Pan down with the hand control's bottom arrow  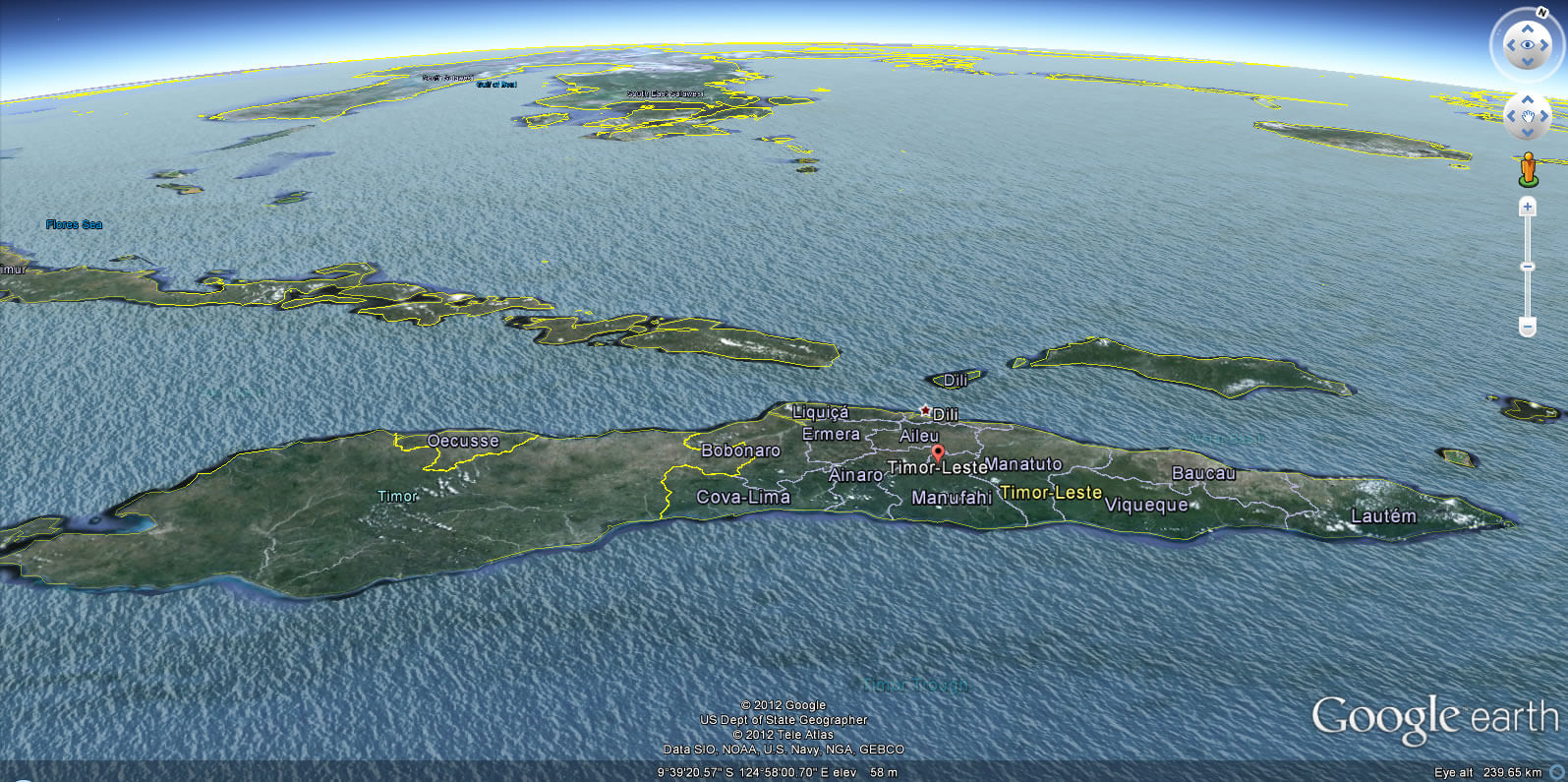1527,133
